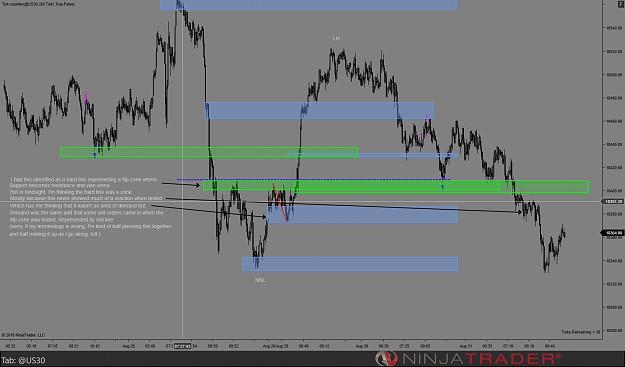The width and height of the screenshot is (625, 367).
Task: Click the 07:05 time axis label
Action: point(53,346)
